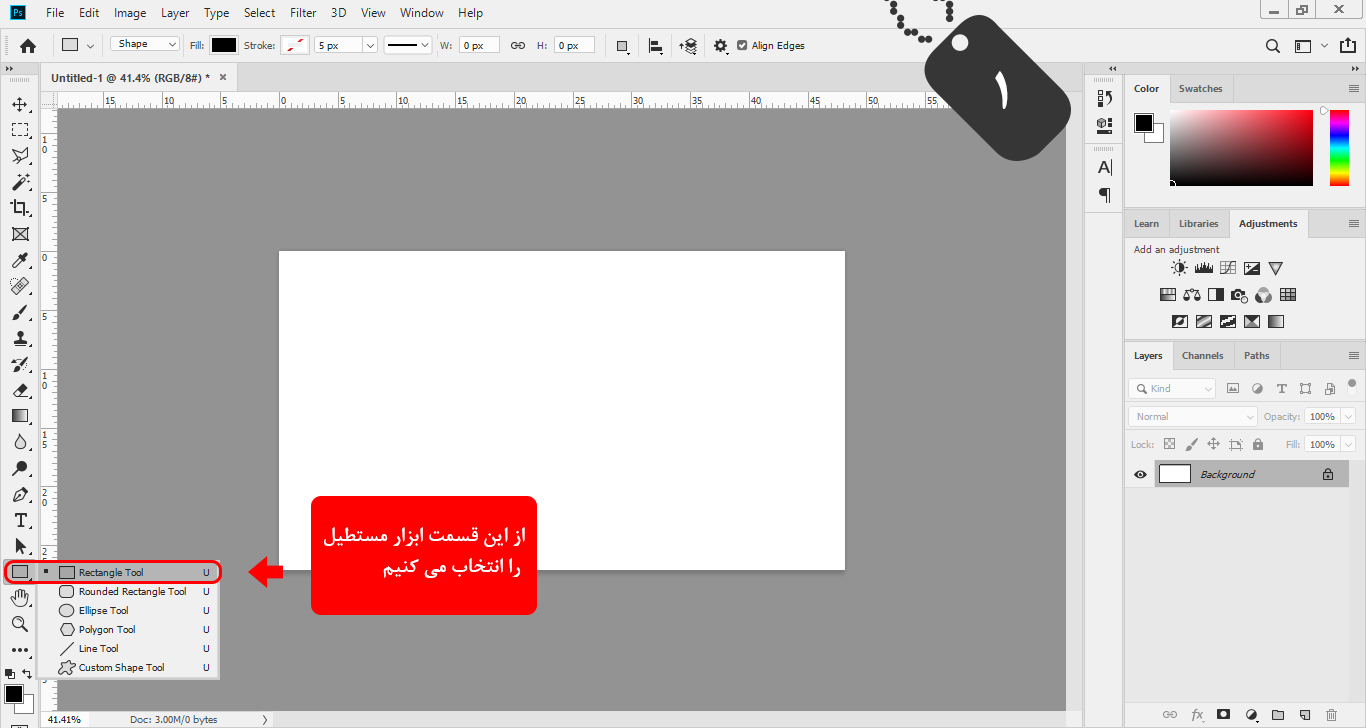The height and width of the screenshot is (728, 1366).
Task: Open path arrangement layers icon
Action: (x=688, y=45)
